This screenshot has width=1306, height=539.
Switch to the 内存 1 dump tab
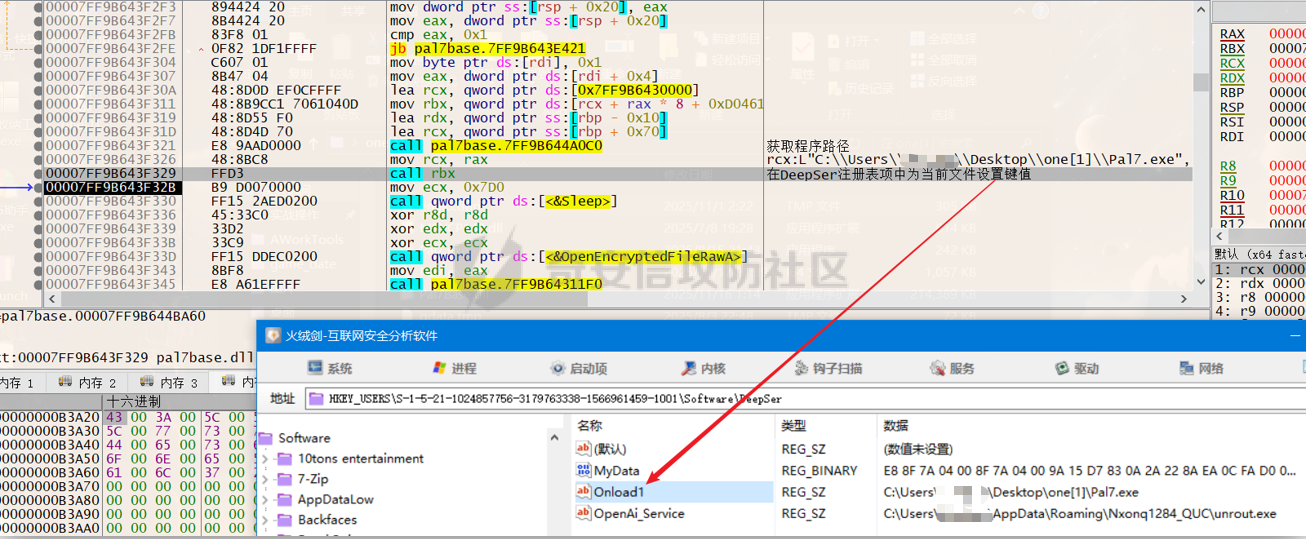[18, 382]
